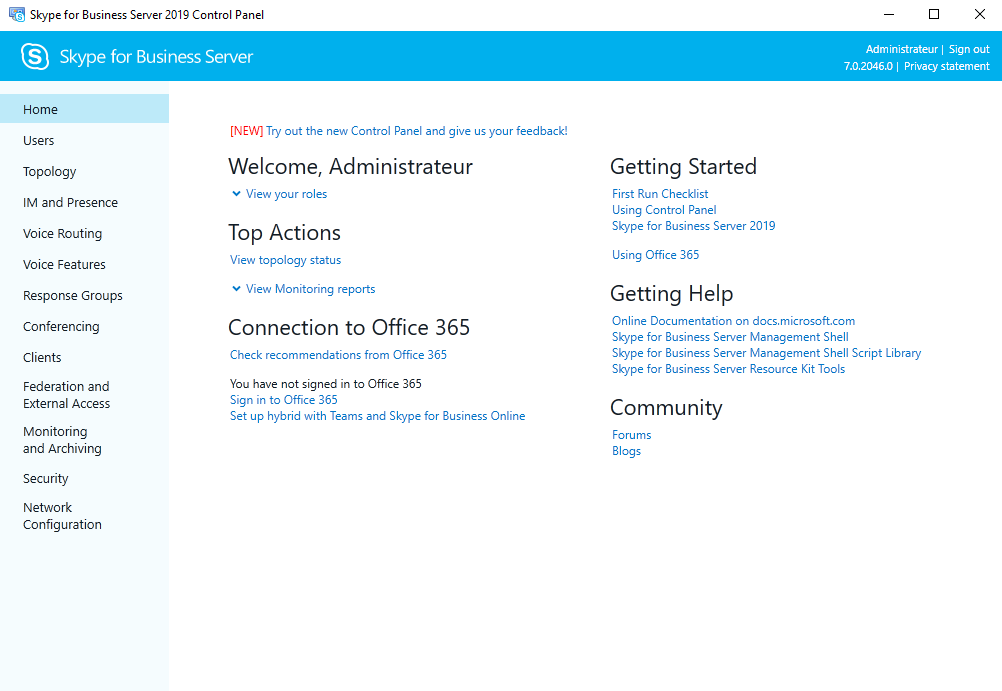Open Skype for Business Server 2019 link

(x=693, y=226)
